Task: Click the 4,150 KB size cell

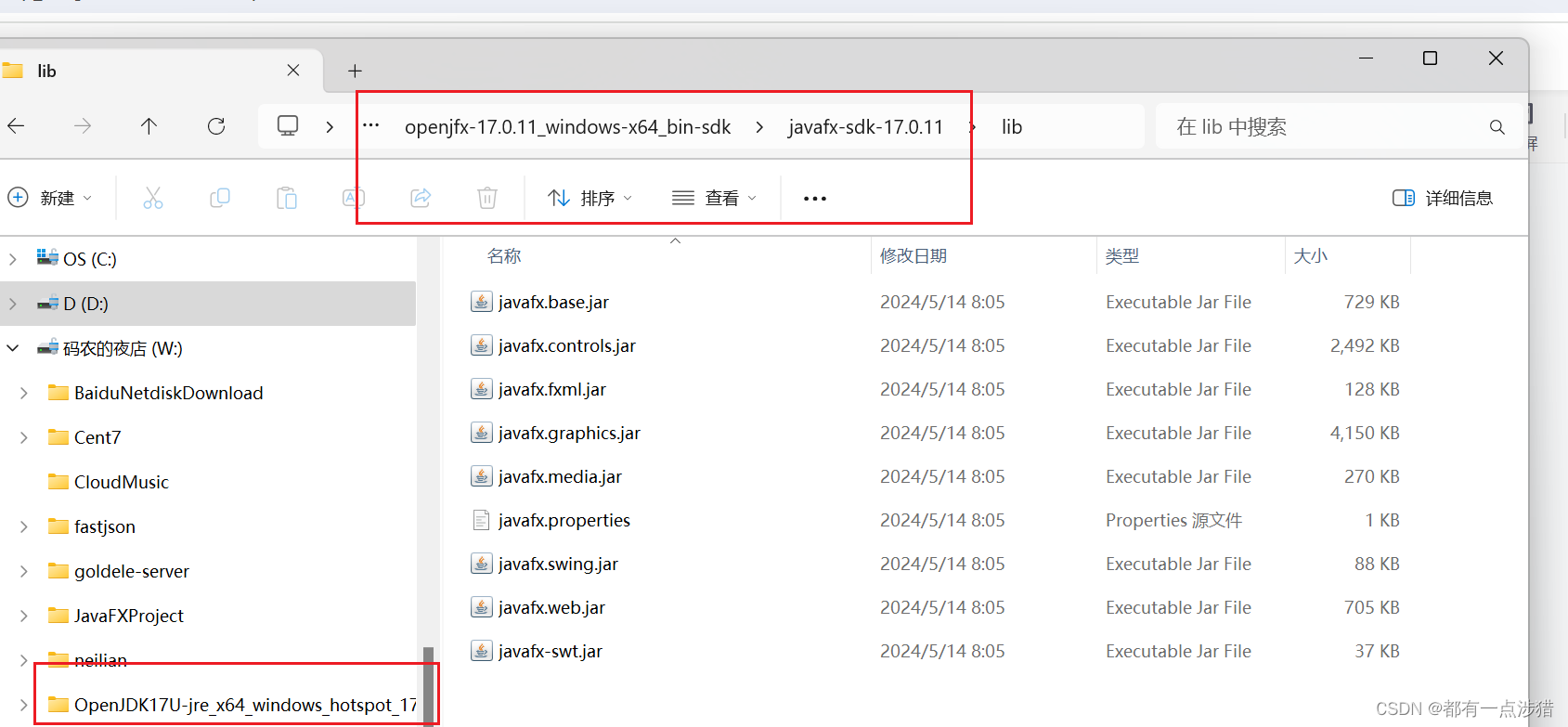Action: tap(1365, 433)
